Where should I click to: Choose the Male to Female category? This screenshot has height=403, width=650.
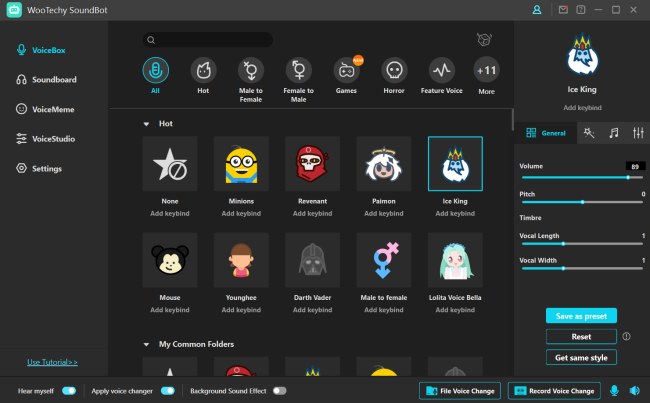pyautogui.click(x=251, y=70)
